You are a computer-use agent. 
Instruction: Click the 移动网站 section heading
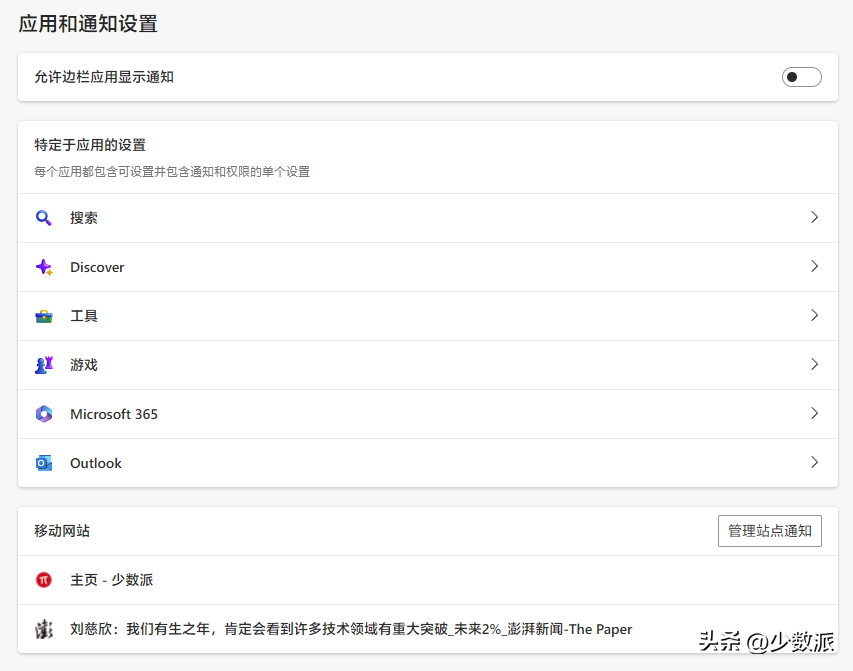point(62,531)
